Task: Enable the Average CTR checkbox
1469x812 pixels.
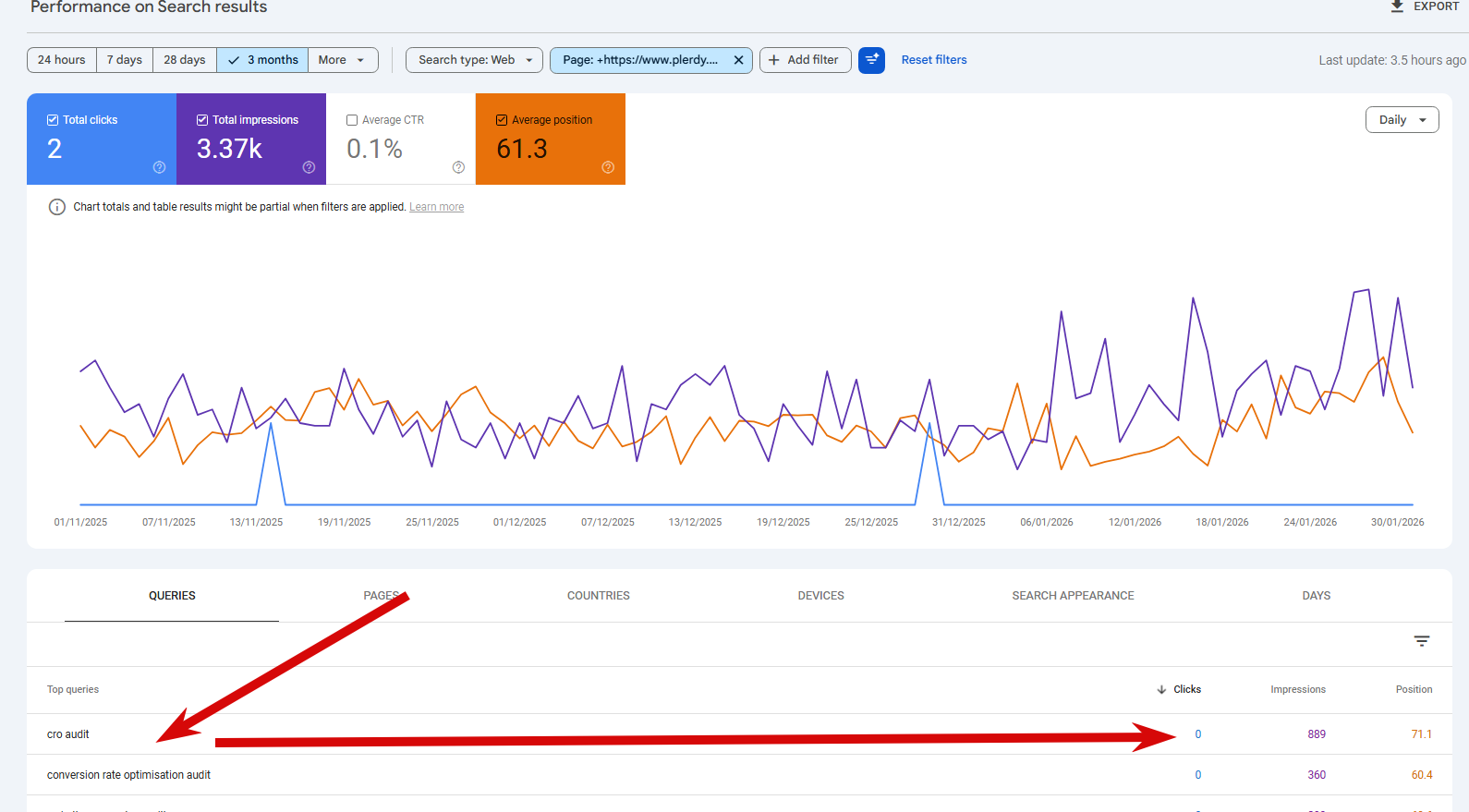Action: pos(352,120)
